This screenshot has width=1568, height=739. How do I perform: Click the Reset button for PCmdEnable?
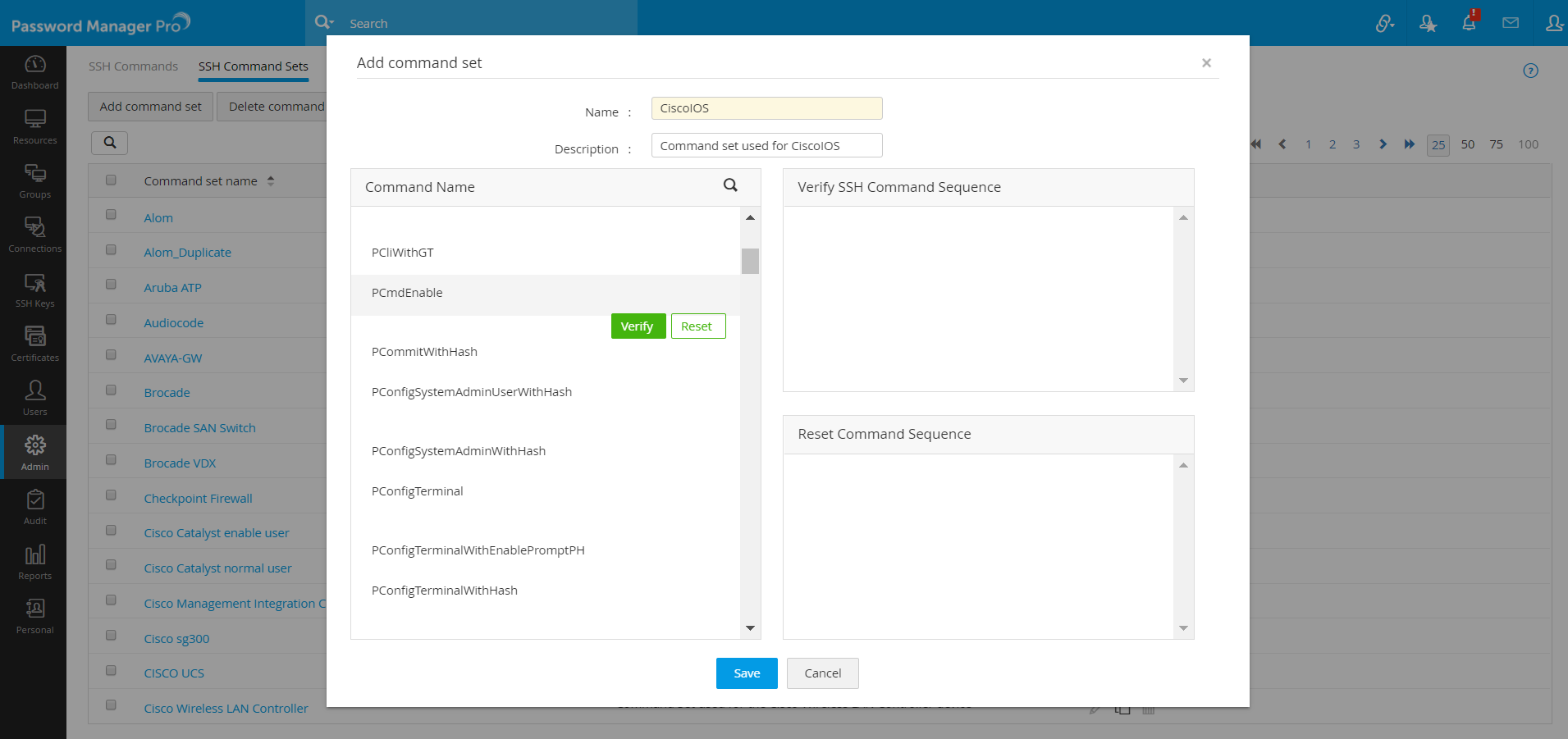[697, 326]
